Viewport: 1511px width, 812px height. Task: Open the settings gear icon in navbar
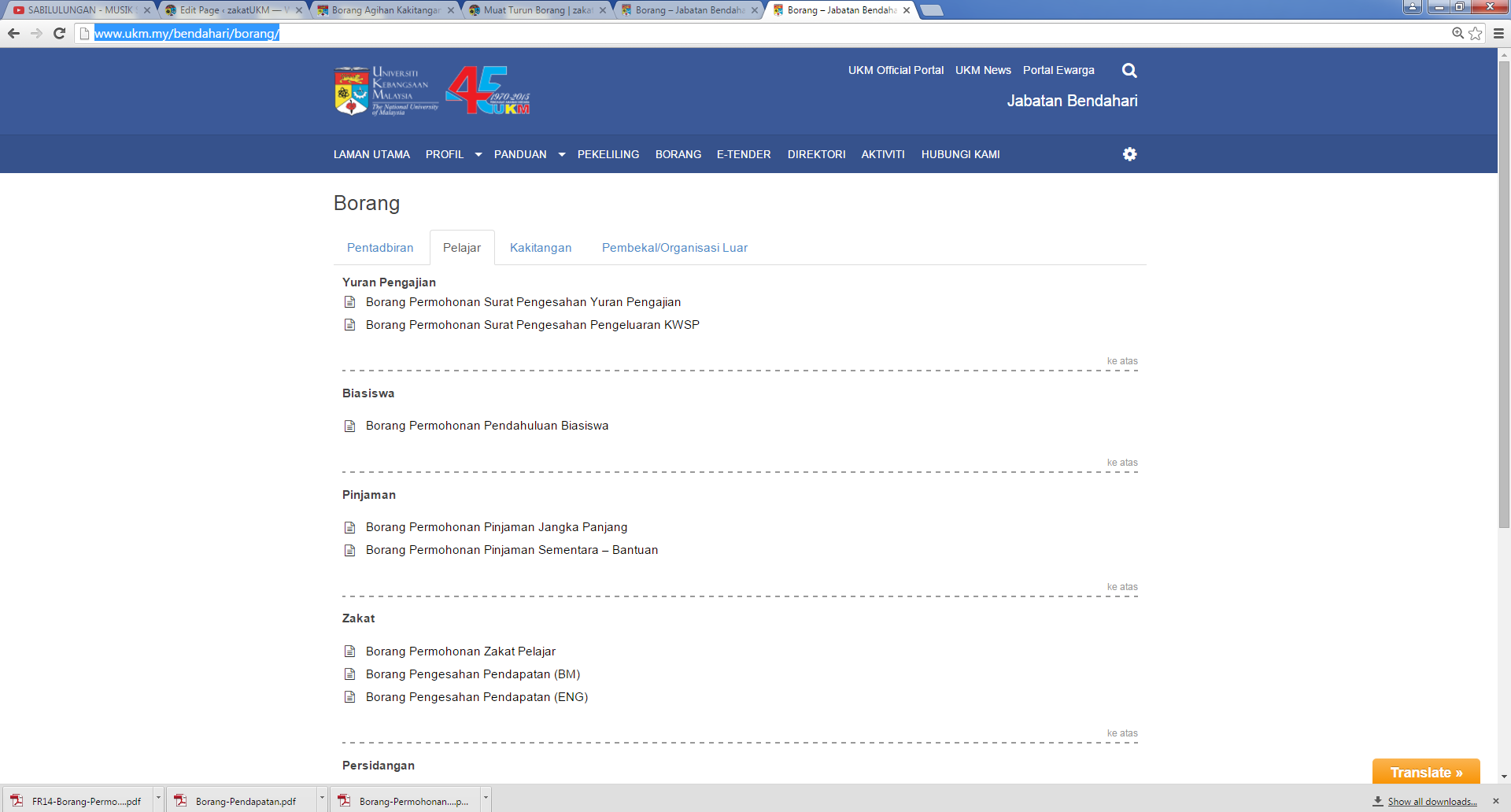pos(1129,154)
